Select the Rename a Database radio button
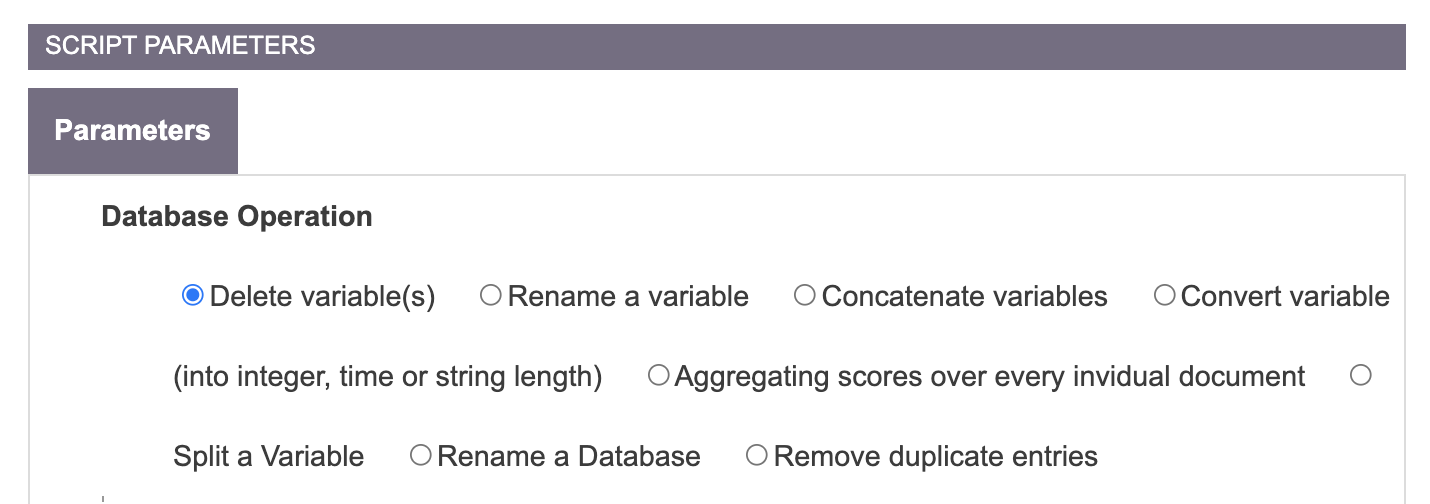The image size is (1430, 504). tap(421, 456)
